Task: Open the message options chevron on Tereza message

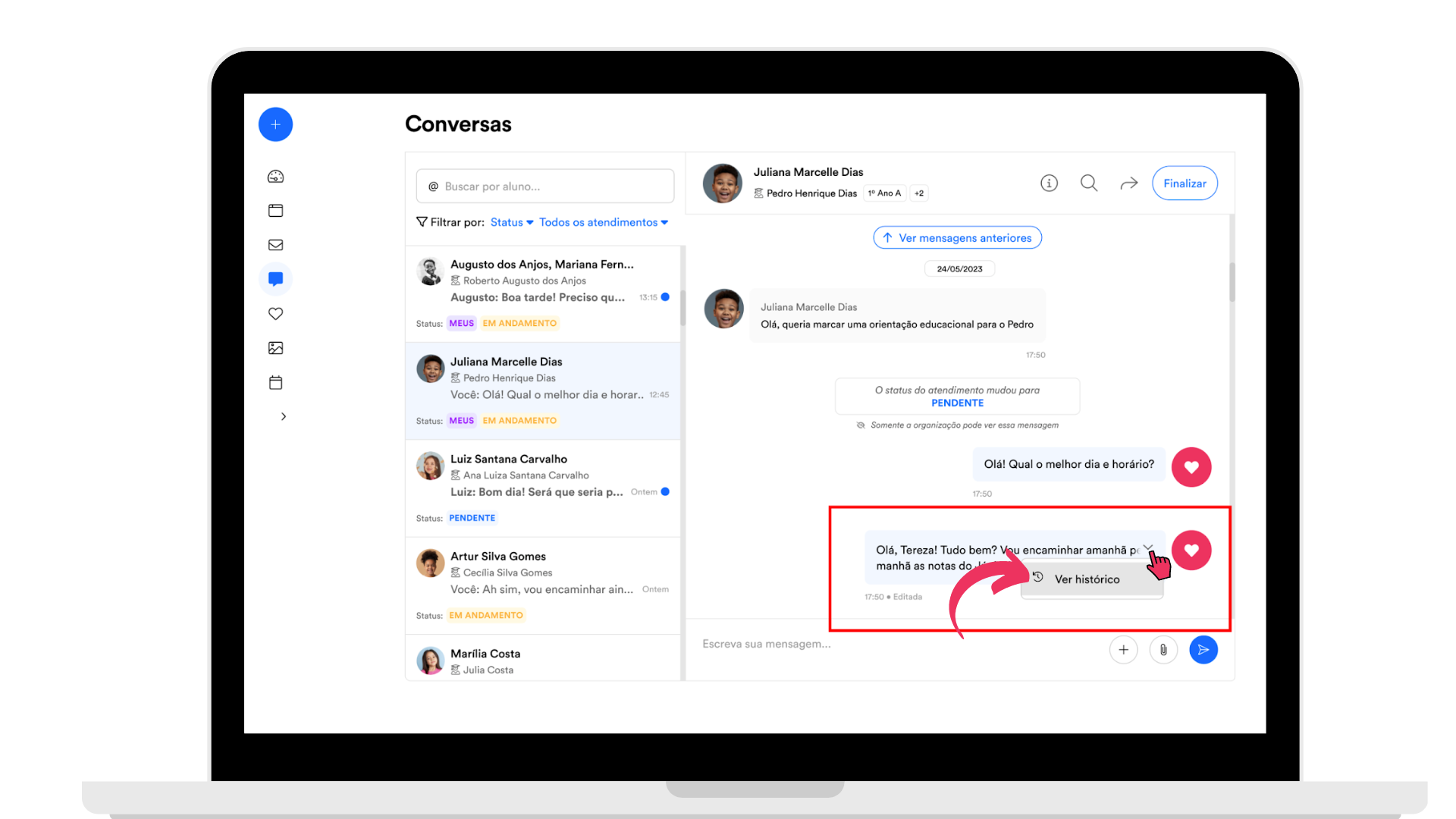Action: (x=1148, y=548)
